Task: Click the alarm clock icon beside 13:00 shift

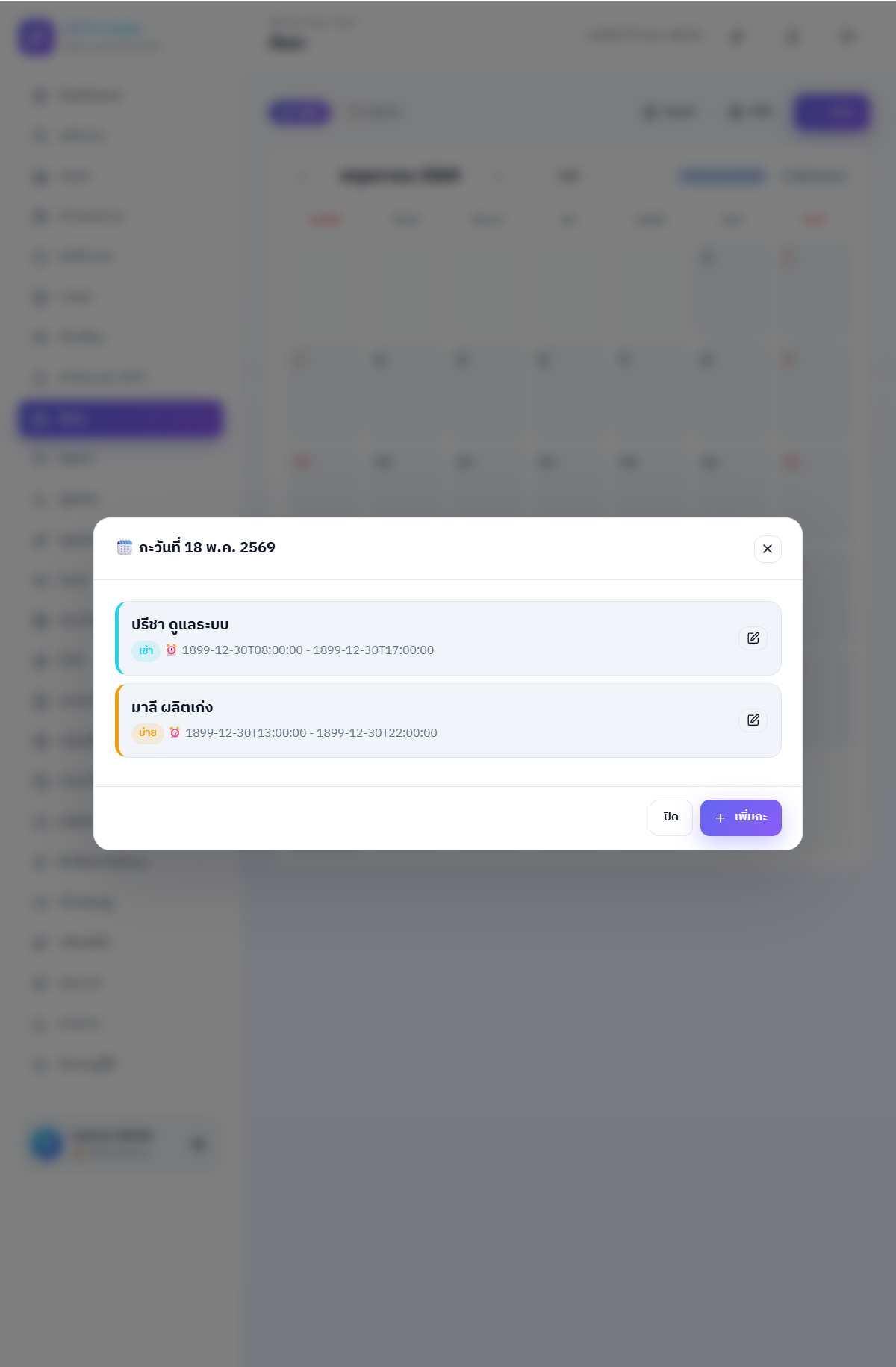Action: tap(175, 732)
